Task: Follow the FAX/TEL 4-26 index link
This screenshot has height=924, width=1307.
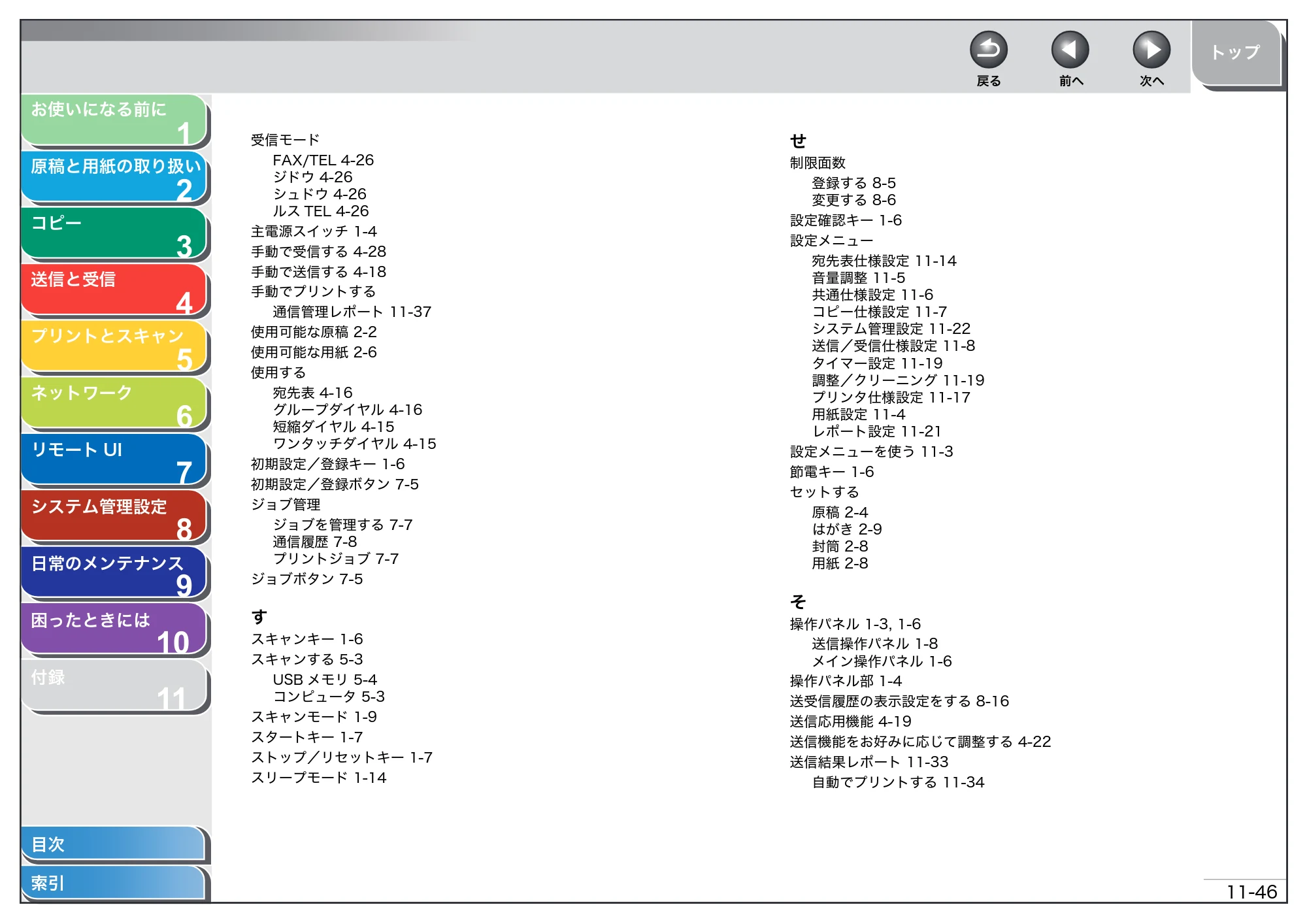Action: [323, 160]
